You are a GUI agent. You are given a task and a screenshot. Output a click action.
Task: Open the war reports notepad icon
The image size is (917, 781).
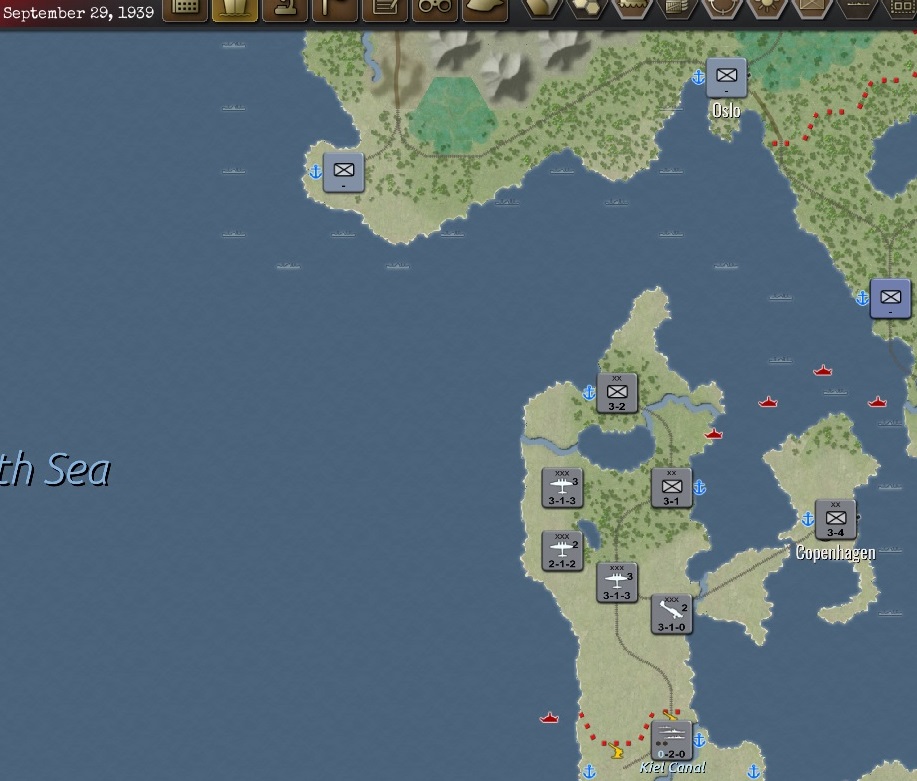[385, 10]
